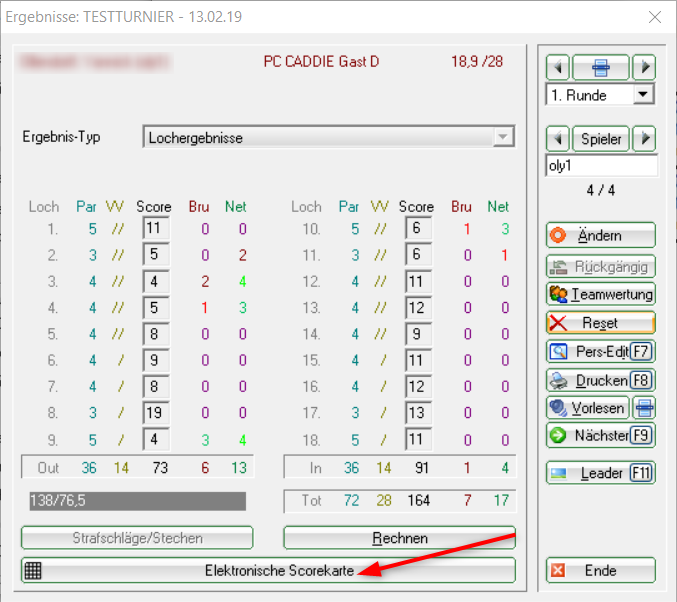Click the right arrow beside the printer button
Screen dimensions: 677x602
pyautogui.click(x=644, y=67)
